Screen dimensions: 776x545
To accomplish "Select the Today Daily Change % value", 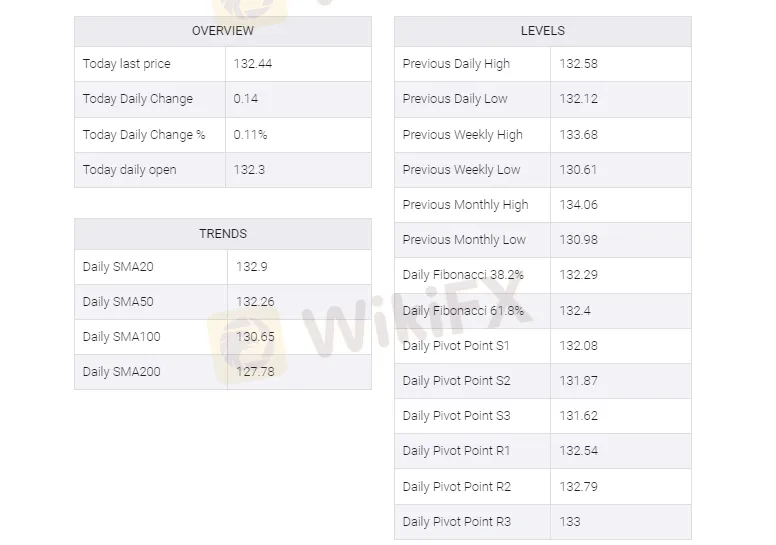I will pos(250,135).
